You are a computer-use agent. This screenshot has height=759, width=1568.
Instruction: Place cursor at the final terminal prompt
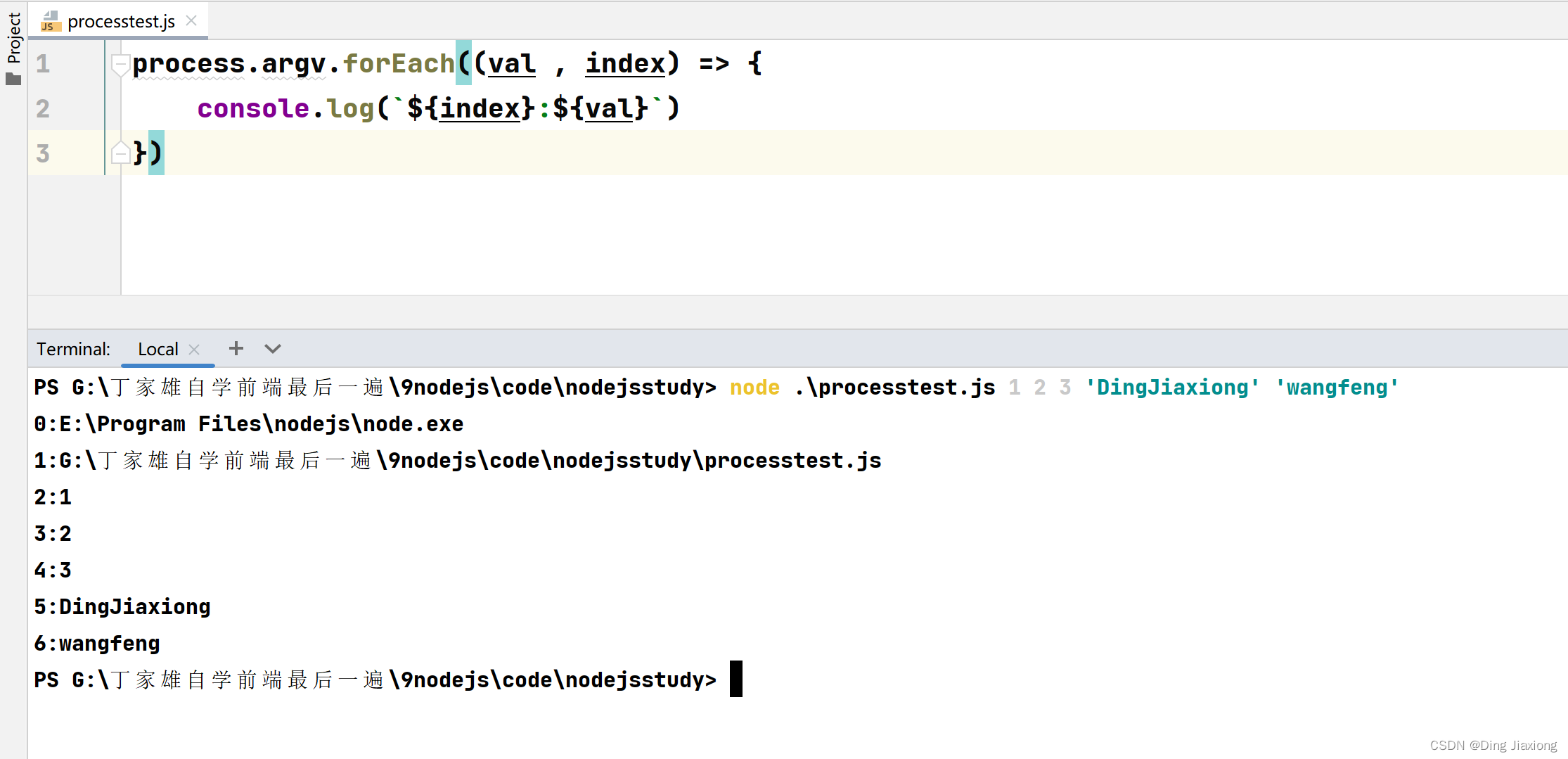[736, 680]
